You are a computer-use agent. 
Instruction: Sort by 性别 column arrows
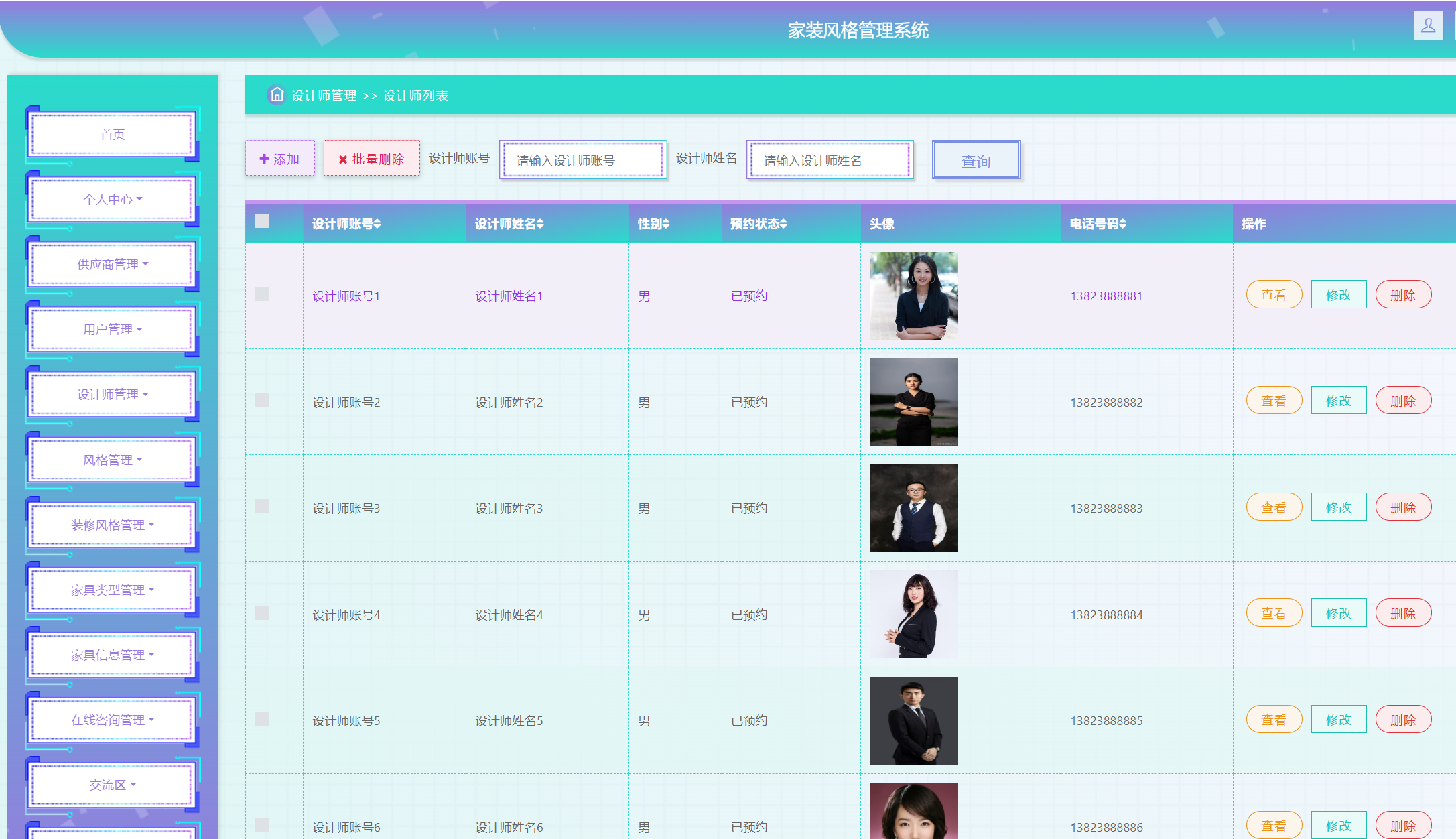click(666, 224)
